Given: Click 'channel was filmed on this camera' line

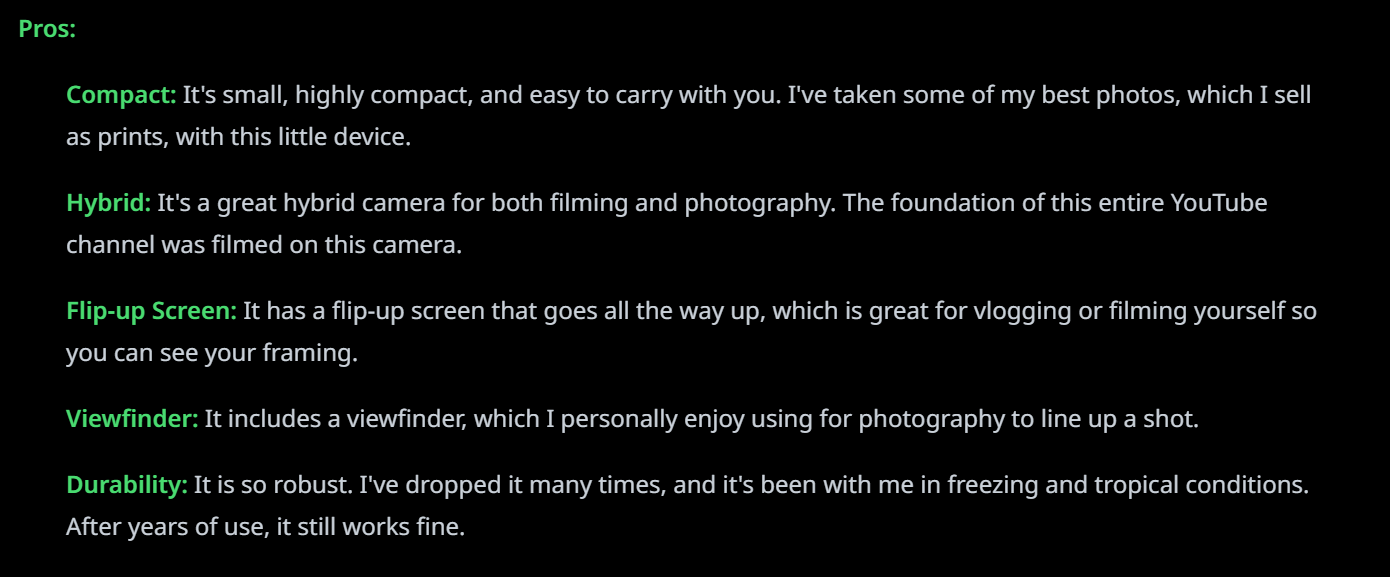Looking at the screenshot, I should tap(264, 246).
